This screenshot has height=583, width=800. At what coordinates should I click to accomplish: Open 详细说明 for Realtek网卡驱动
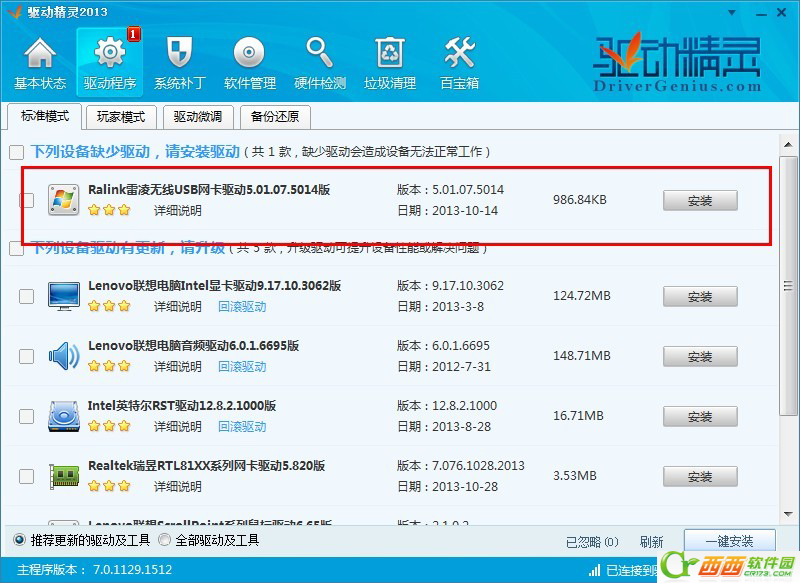coord(178,487)
